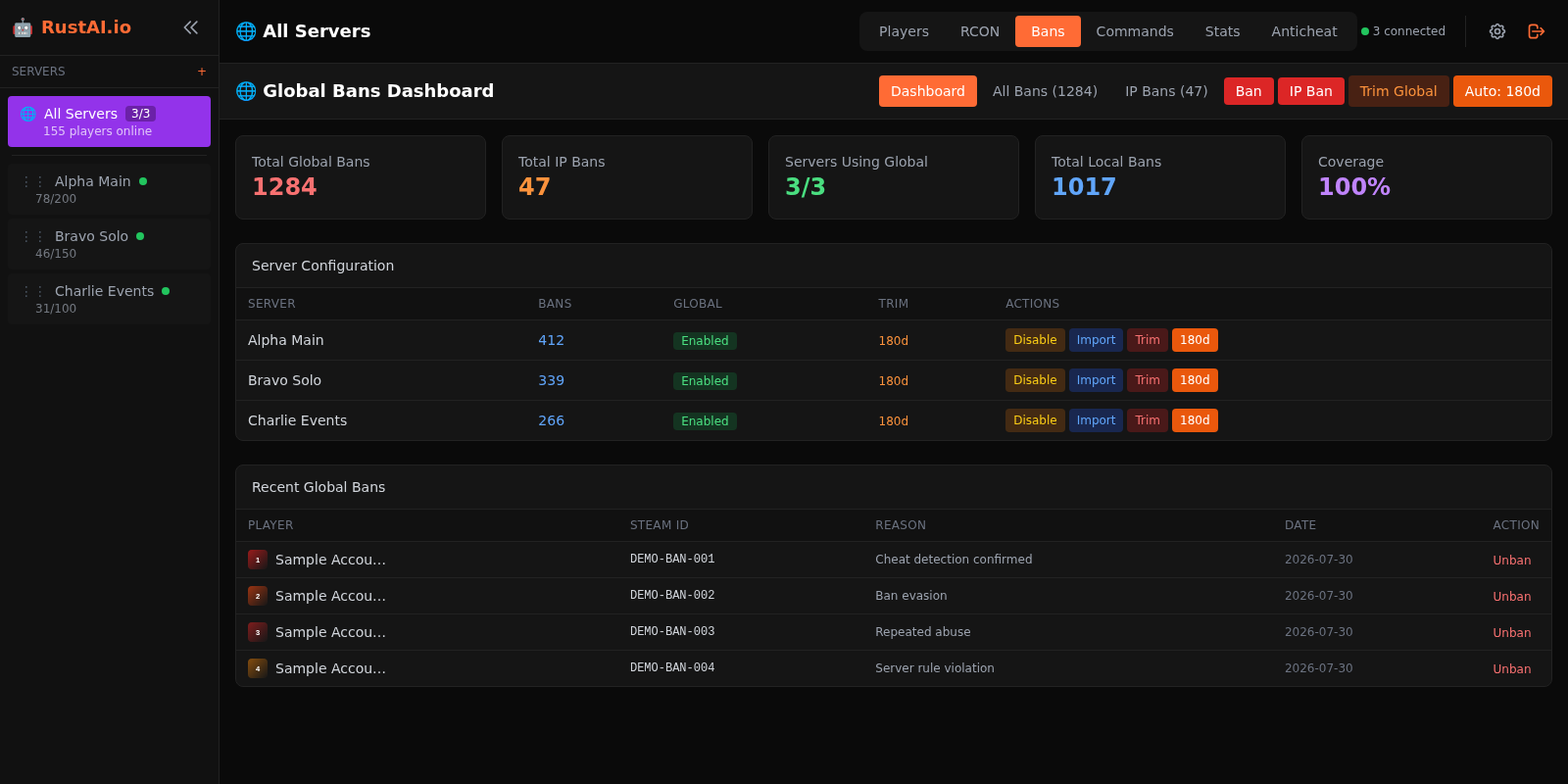Unban the DEMO-BAN-001 player
This screenshot has width=1568, height=784.
click(1512, 561)
